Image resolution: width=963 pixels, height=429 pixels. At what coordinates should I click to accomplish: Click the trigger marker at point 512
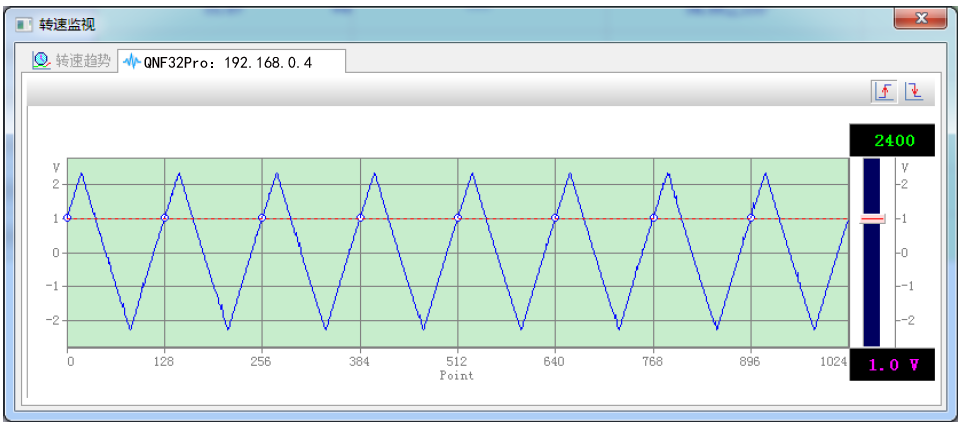tap(458, 218)
